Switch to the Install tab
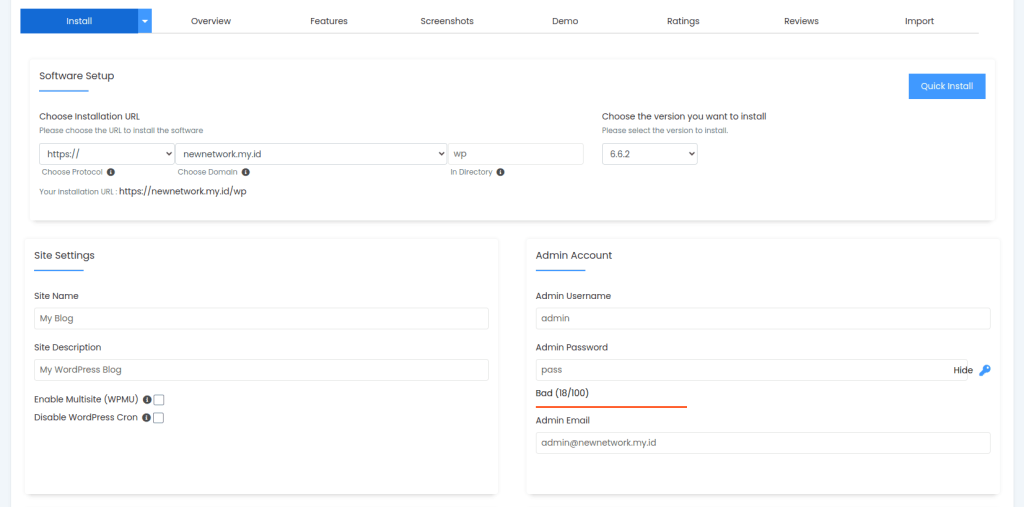This screenshot has width=1024, height=507. [x=79, y=21]
